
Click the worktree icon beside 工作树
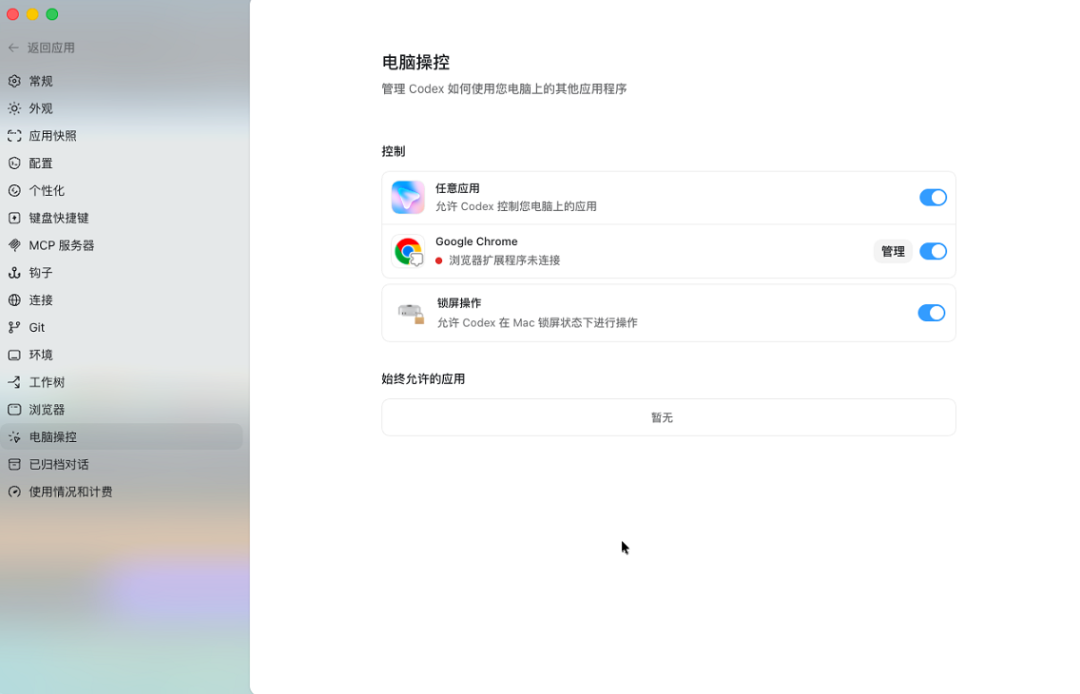point(14,382)
